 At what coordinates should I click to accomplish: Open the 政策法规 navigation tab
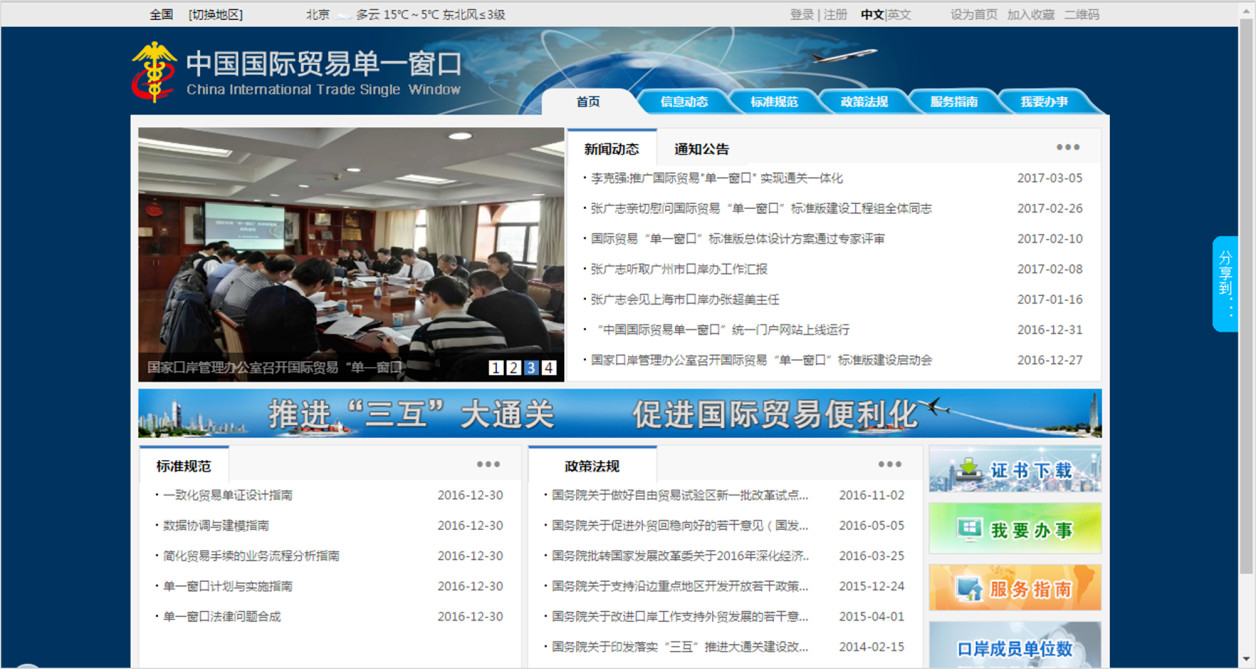(x=864, y=102)
